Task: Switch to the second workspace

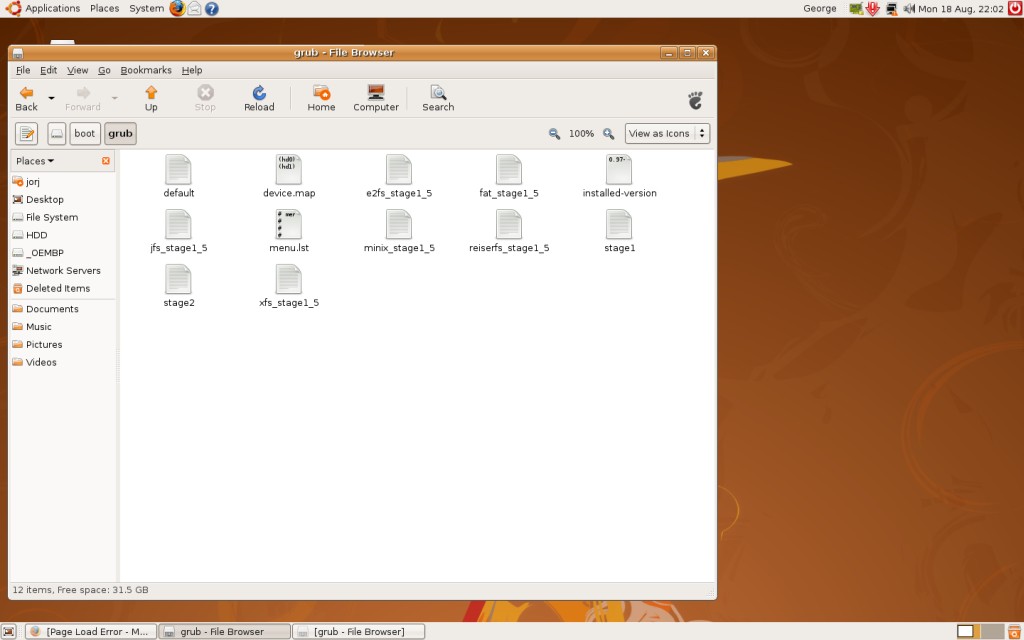Action: 990,631
